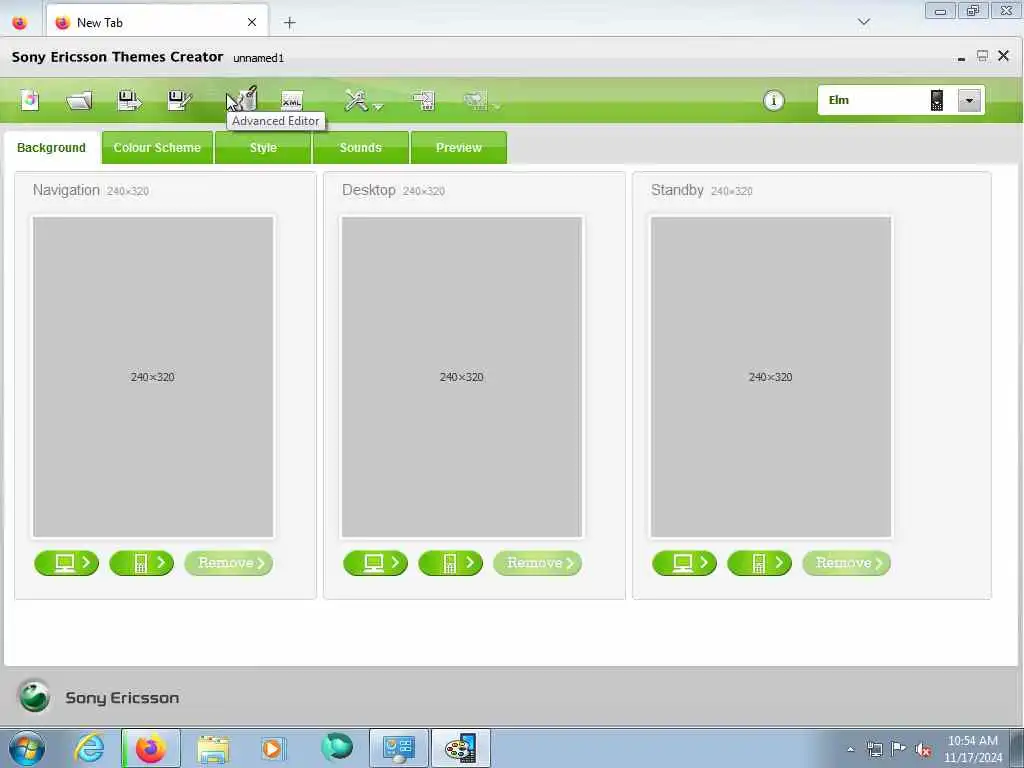Click the phone model icon next to Elm

[x=936, y=100]
